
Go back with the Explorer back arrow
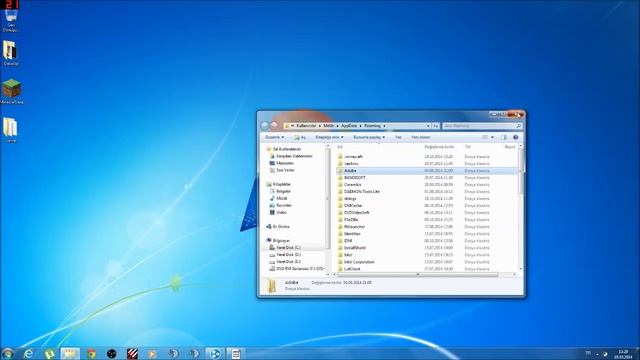point(265,126)
